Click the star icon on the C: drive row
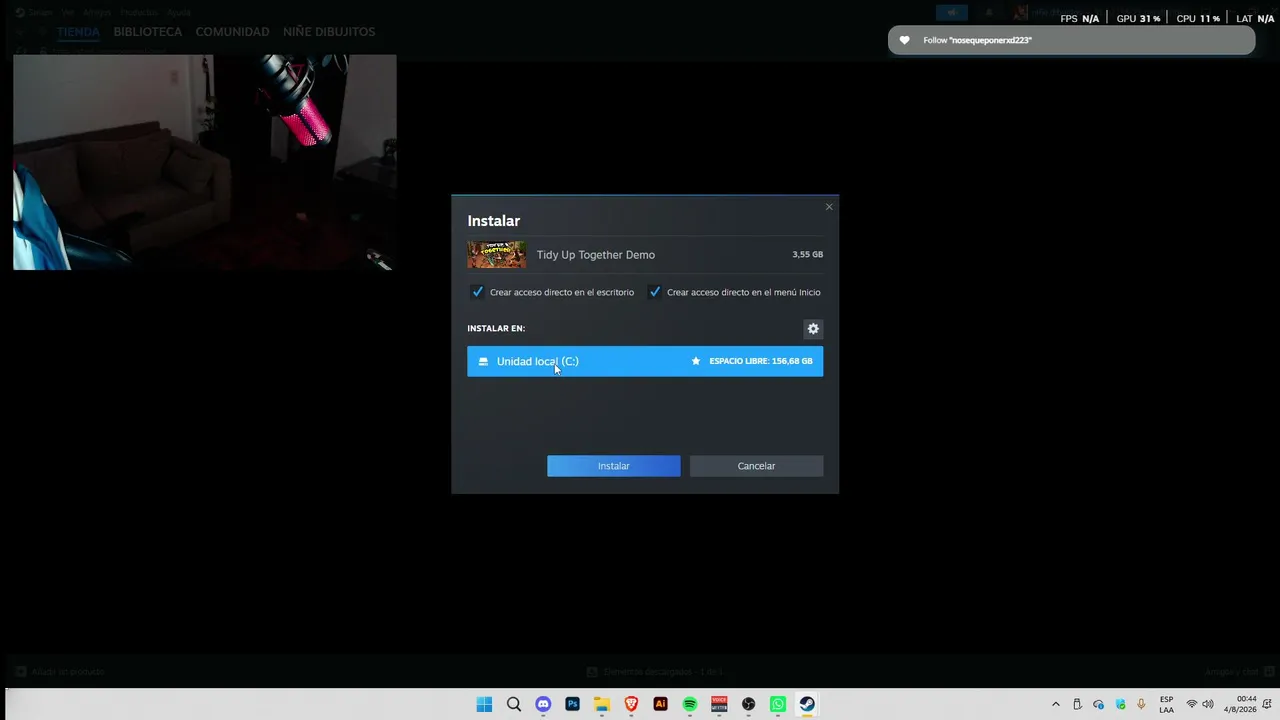The height and width of the screenshot is (720, 1280). (696, 361)
